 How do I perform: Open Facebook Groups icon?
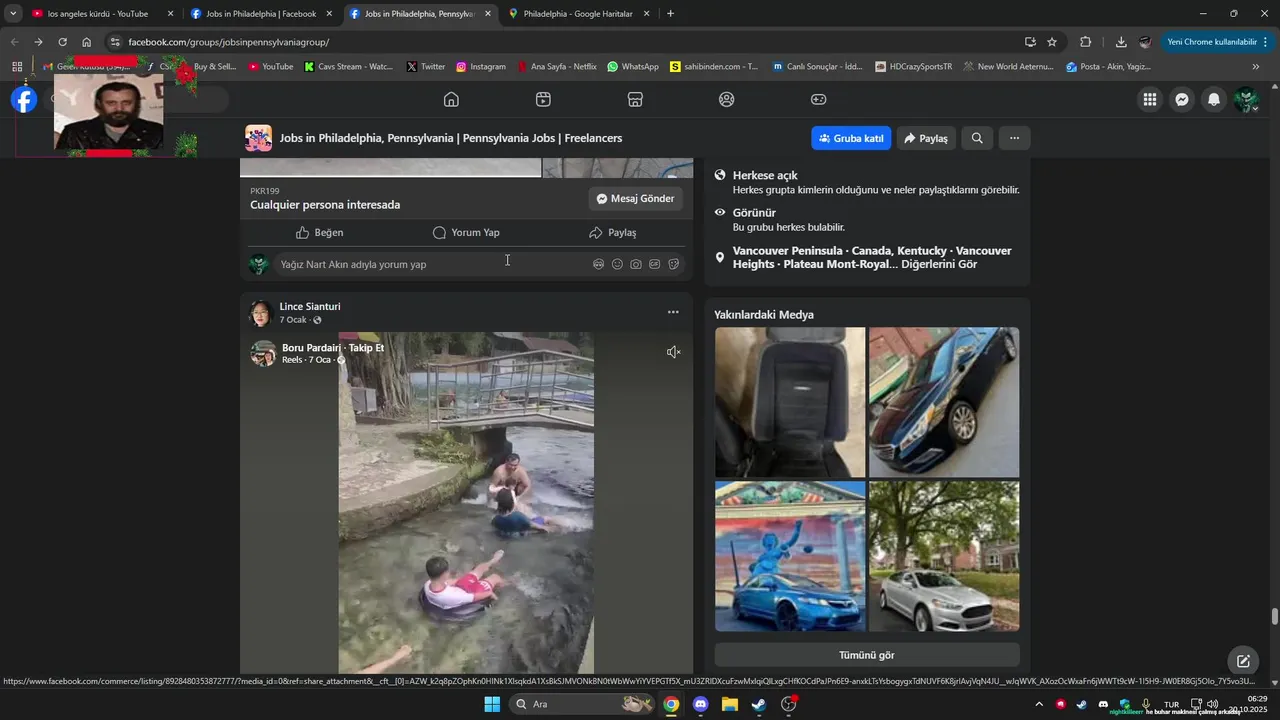pyautogui.click(x=727, y=99)
